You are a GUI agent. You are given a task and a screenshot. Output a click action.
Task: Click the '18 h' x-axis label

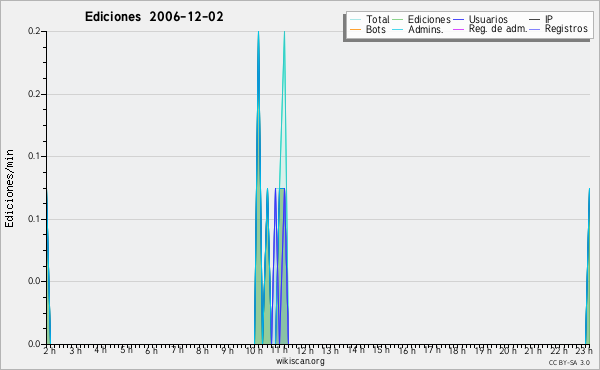point(457,350)
